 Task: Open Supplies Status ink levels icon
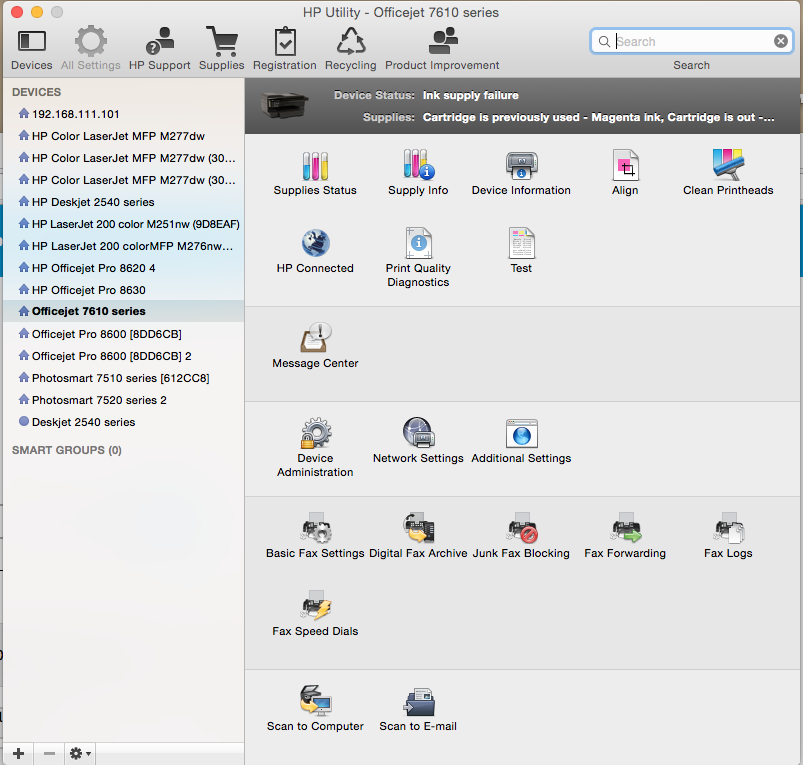click(315, 166)
